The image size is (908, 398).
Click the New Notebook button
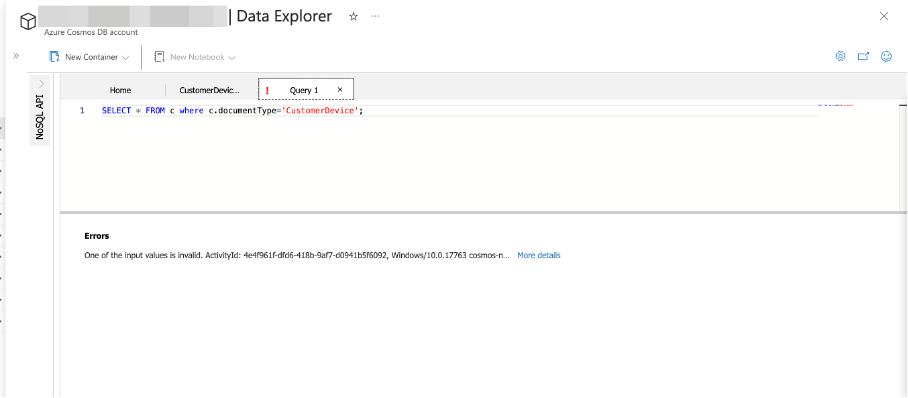click(189, 57)
